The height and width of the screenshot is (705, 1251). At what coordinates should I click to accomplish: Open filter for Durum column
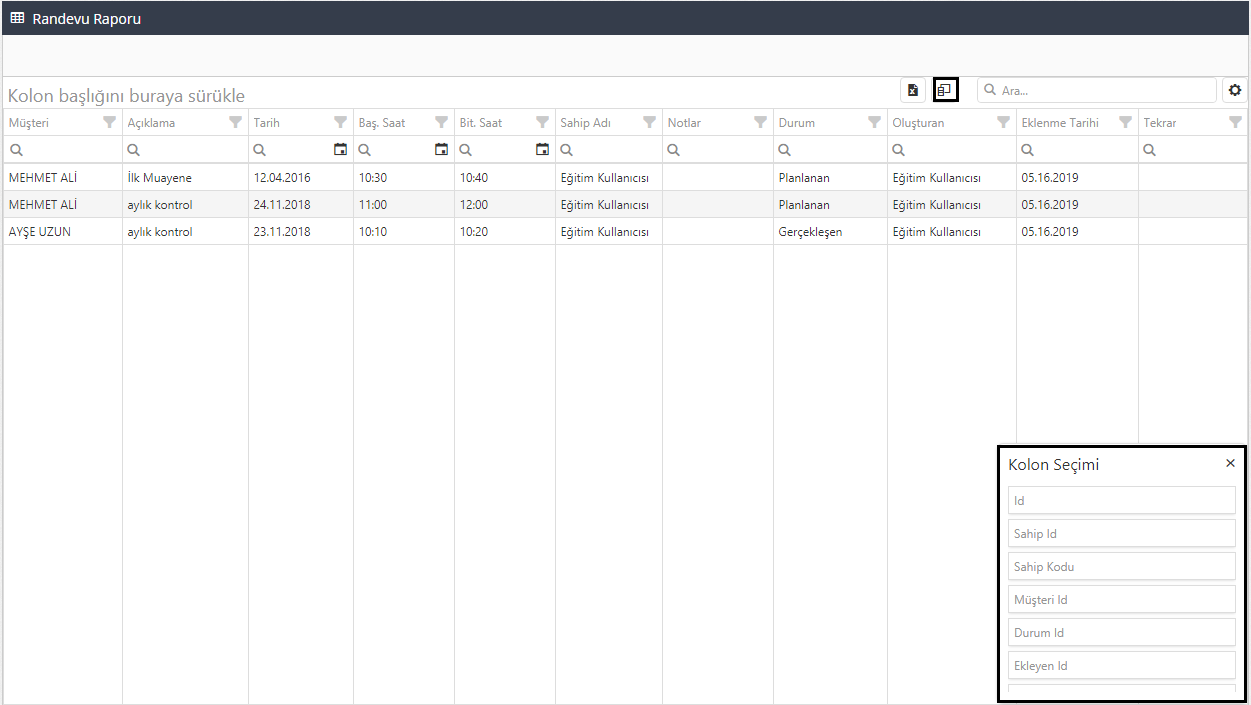[874, 122]
